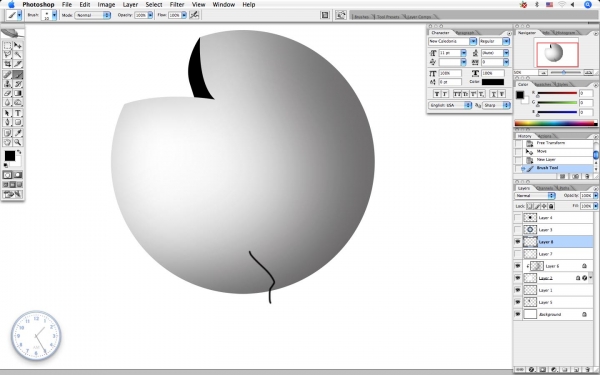Viewport: 600px width, 375px height.
Task: Open the Flow slider in options bar
Action: point(184,15)
